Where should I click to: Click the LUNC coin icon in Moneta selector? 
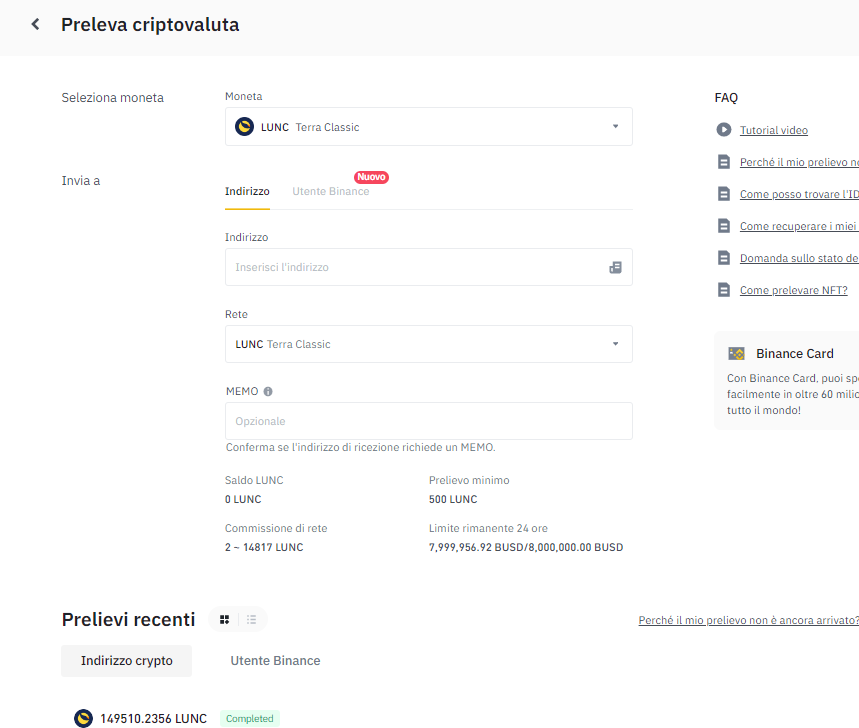pyautogui.click(x=244, y=127)
